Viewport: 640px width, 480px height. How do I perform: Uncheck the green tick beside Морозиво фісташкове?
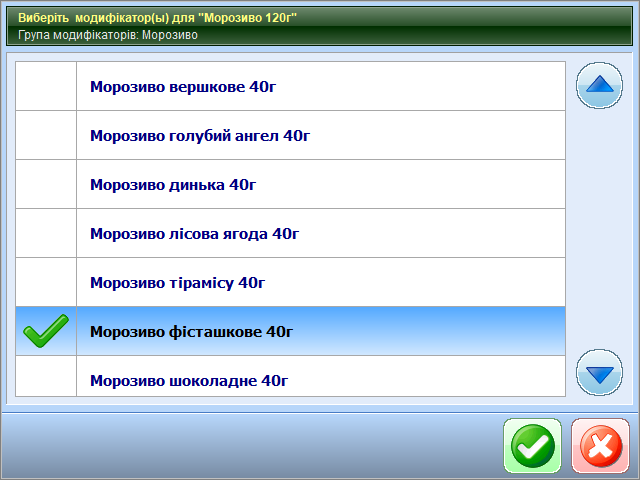pyautogui.click(x=46, y=331)
